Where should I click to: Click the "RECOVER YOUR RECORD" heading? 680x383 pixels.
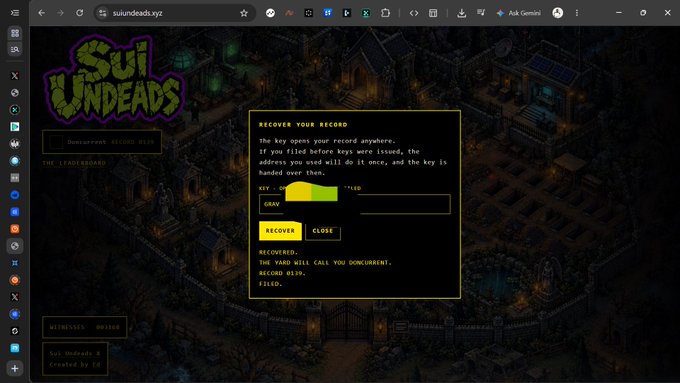point(303,124)
